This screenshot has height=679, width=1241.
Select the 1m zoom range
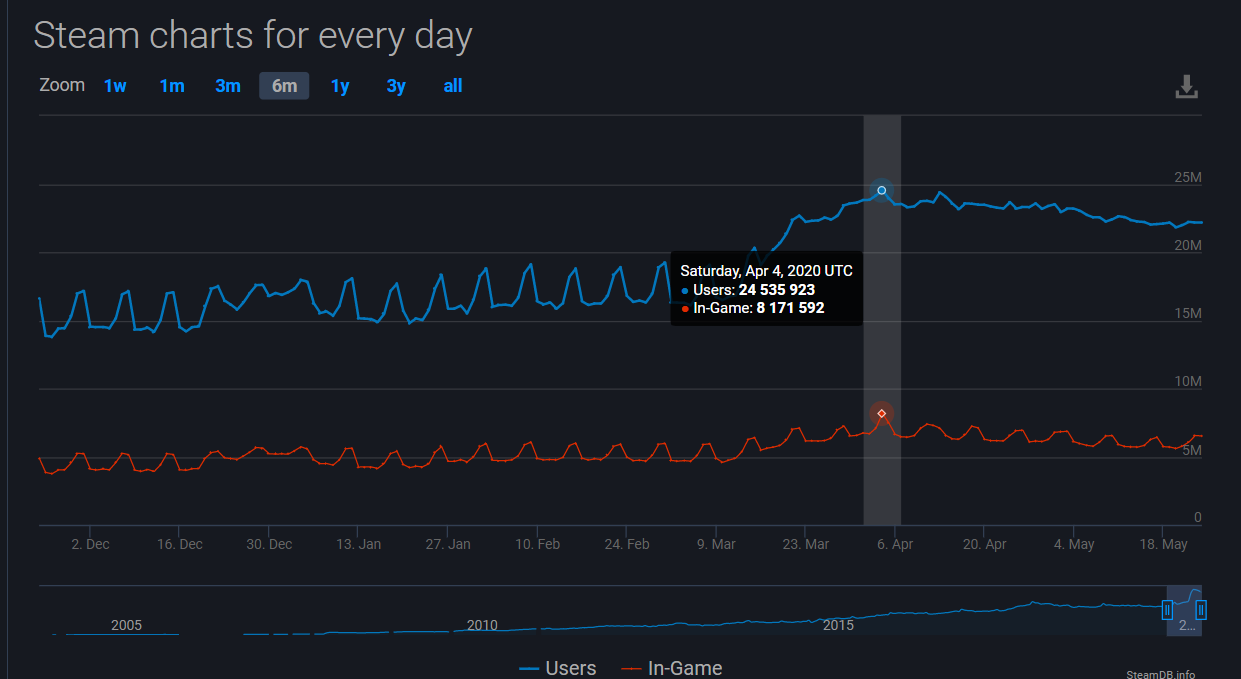tap(172, 86)
